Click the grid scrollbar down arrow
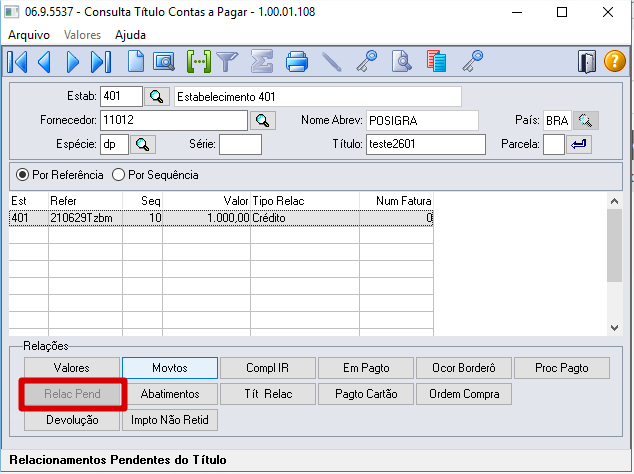The width and height of the screenshot is (634, 474). coord(615,328)
